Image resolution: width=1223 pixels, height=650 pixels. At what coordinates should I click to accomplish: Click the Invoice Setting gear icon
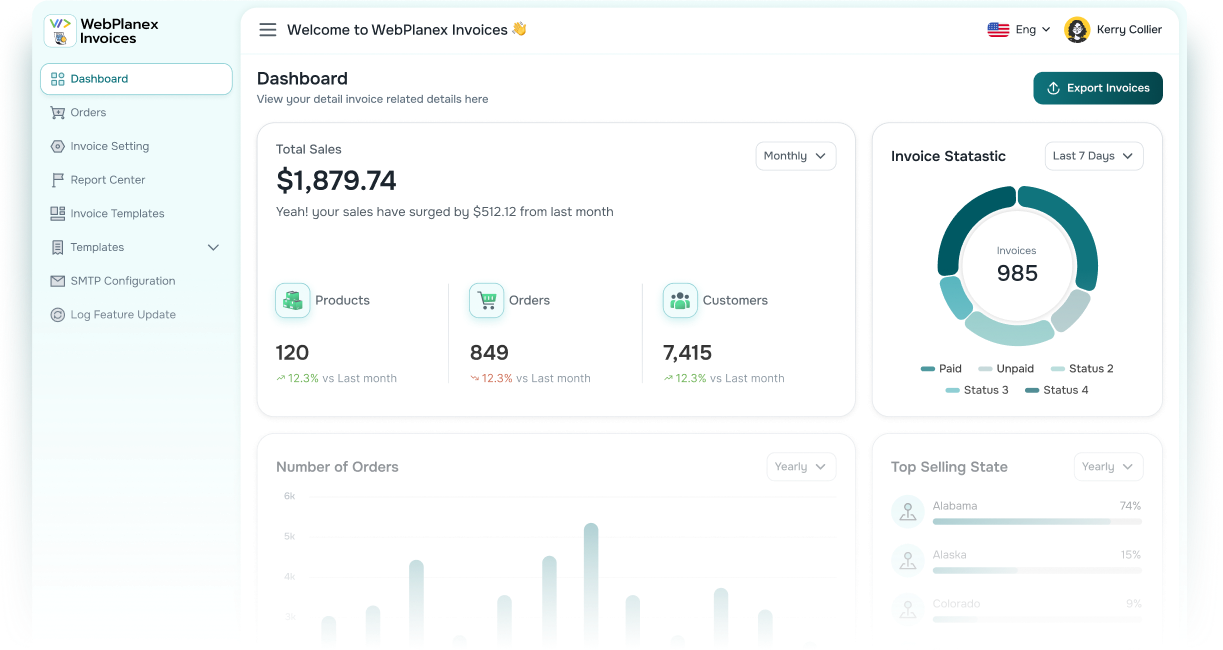point(57,146)
